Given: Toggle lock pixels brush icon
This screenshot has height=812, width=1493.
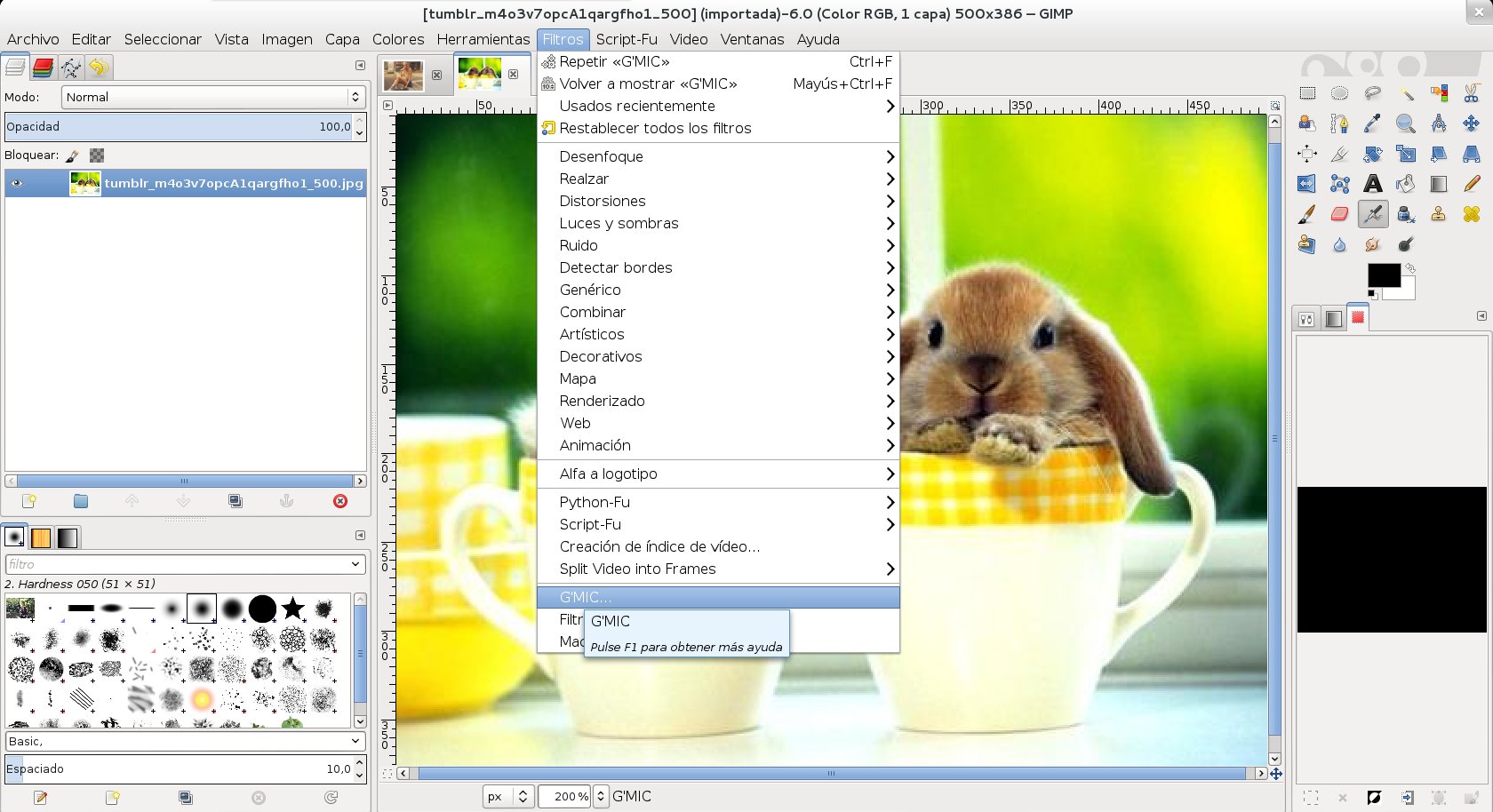Looking at the screenshot, I should click(73, 155).
